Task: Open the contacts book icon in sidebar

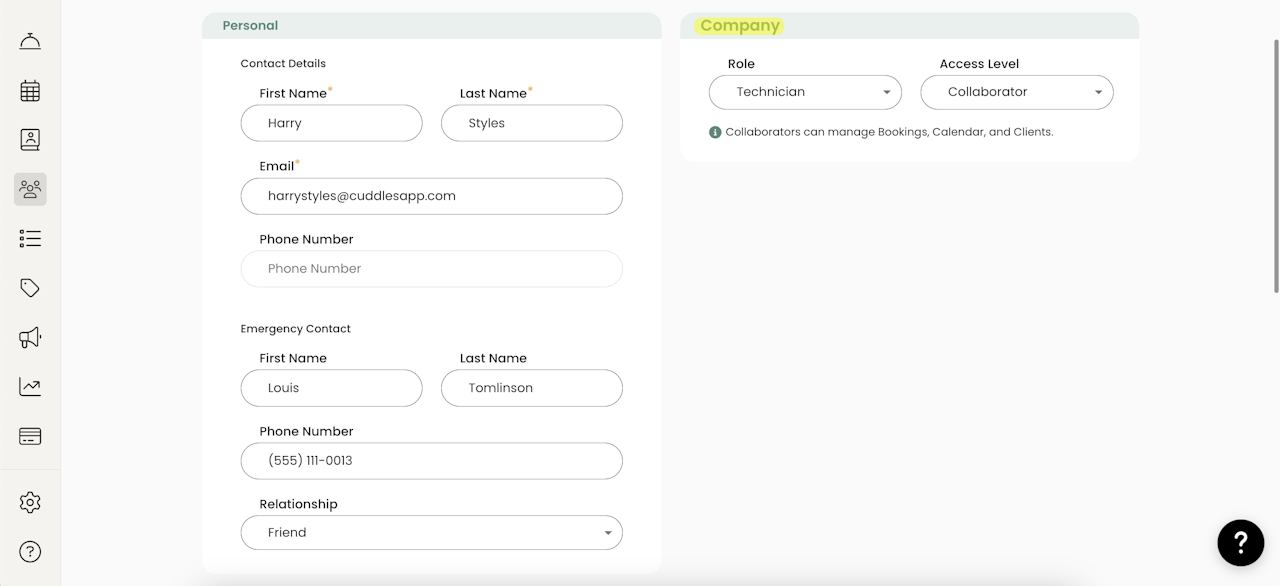Action: pos(30,140)
